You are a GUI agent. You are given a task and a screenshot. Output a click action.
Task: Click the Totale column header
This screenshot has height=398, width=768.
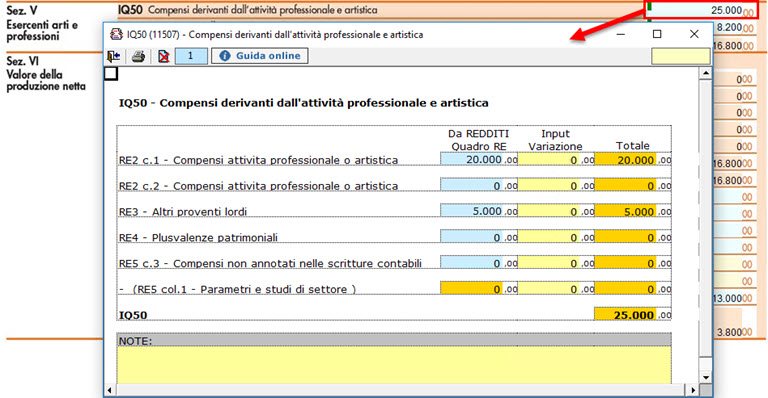(632, 145)
